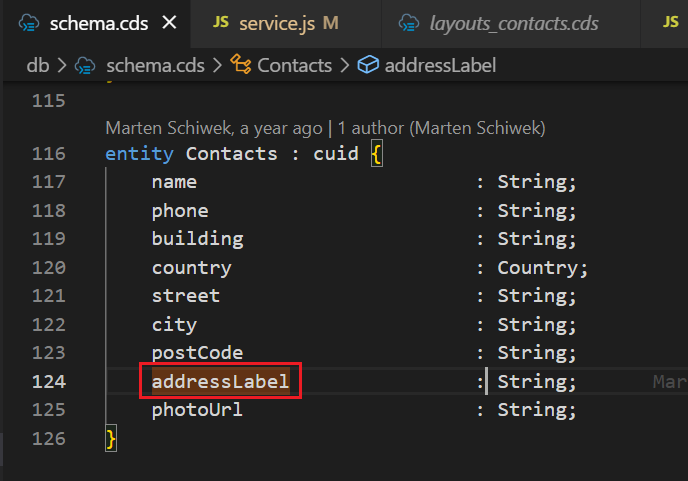The width and height of the screenshot is (688, 481).
Task: Open the partially visible JS tab at far right
Action: click(x=670, y=22)
